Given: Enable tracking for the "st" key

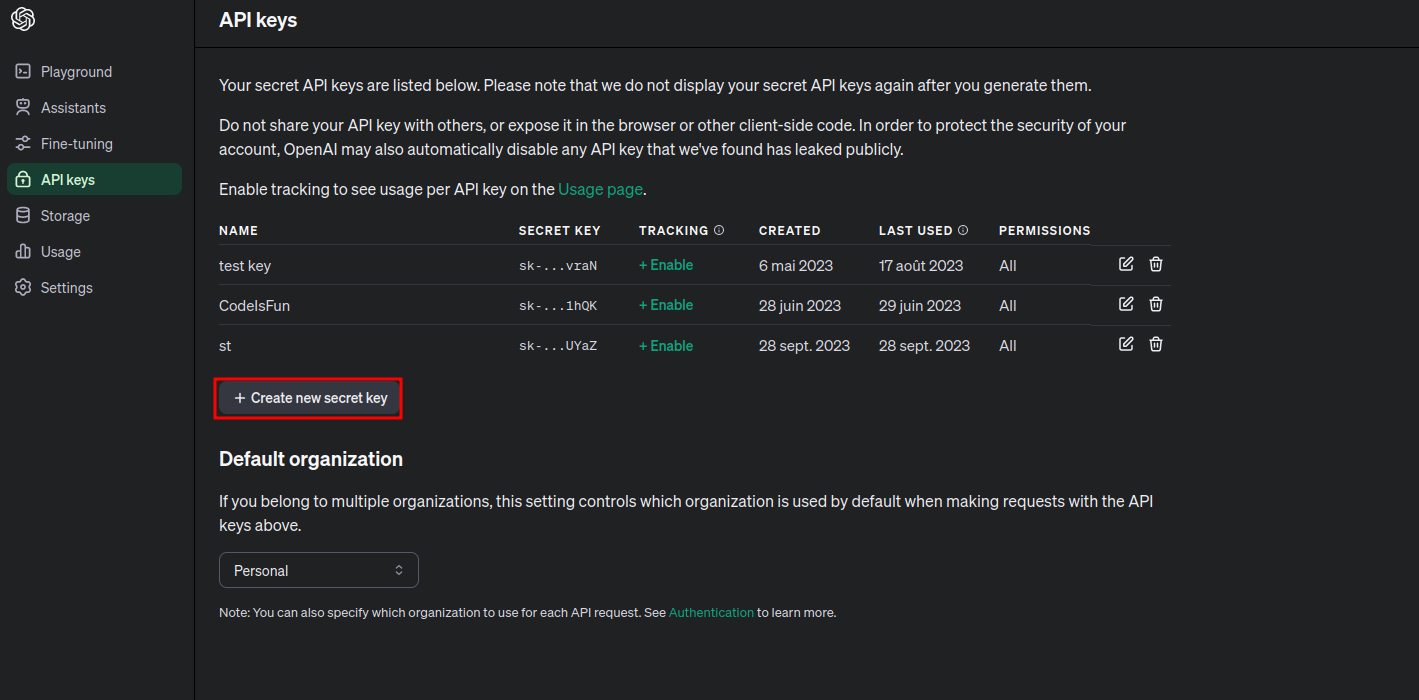Looking at the screenshot, I should pos(666,346).
